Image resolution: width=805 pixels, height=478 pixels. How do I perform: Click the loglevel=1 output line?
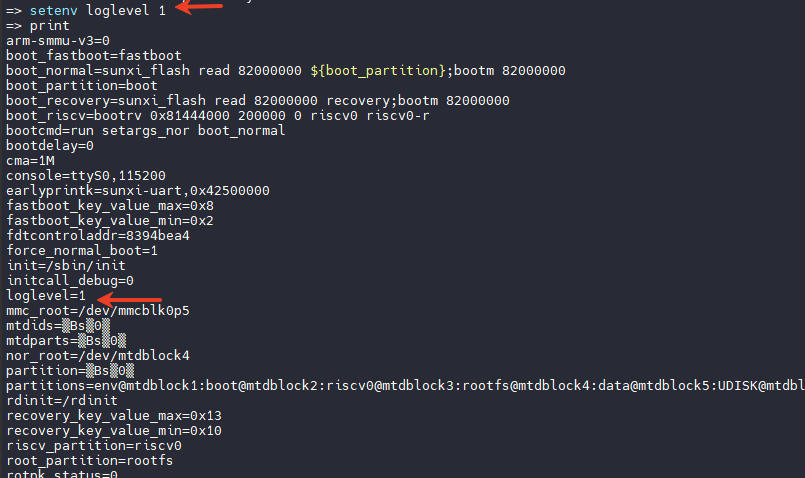click(x=46, y=296)
